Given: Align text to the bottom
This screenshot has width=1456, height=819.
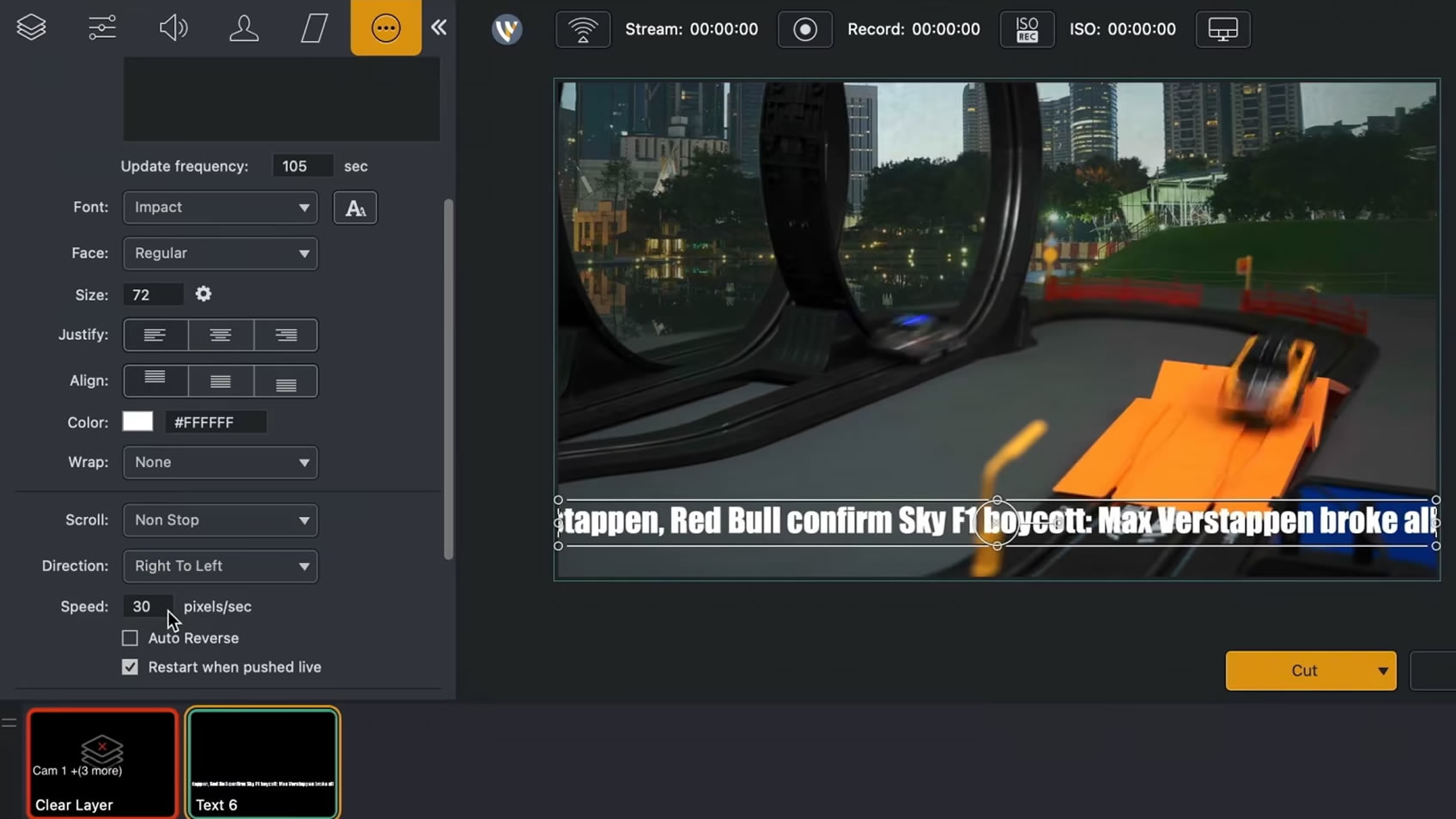Looking at the screenshot, I should pyautogui.click(x=286, y=381).
